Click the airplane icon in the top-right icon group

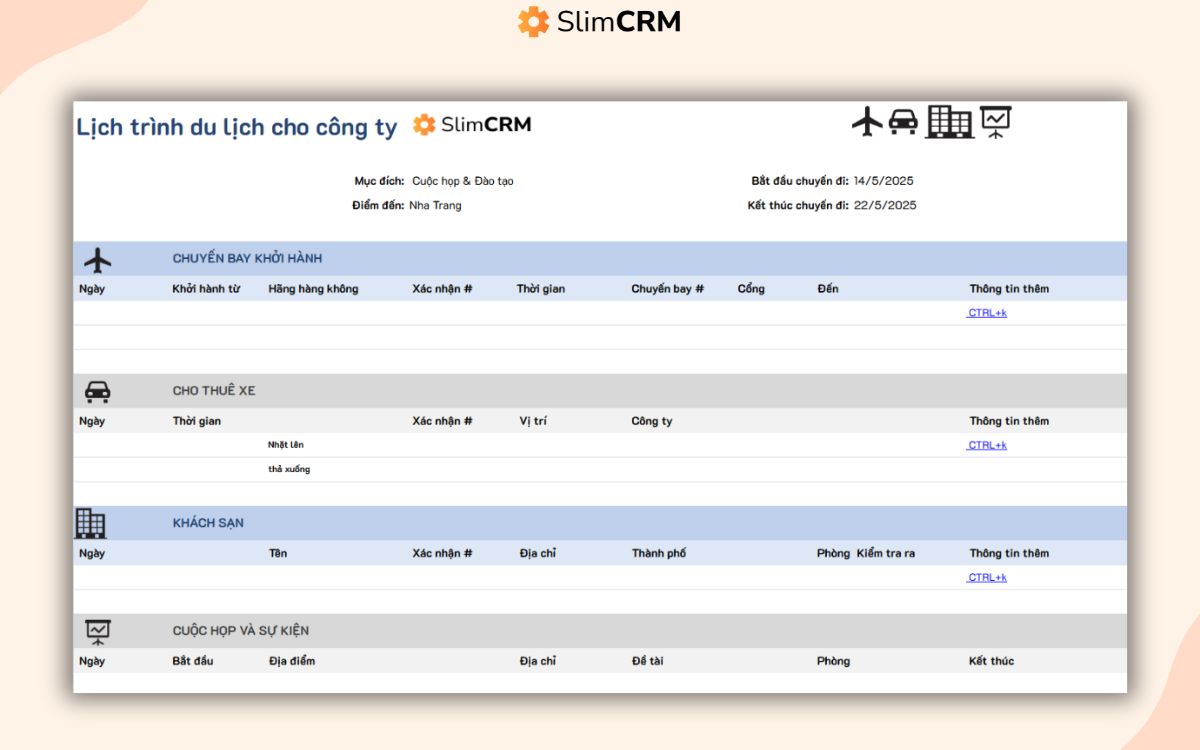click(x=867, y=122)
